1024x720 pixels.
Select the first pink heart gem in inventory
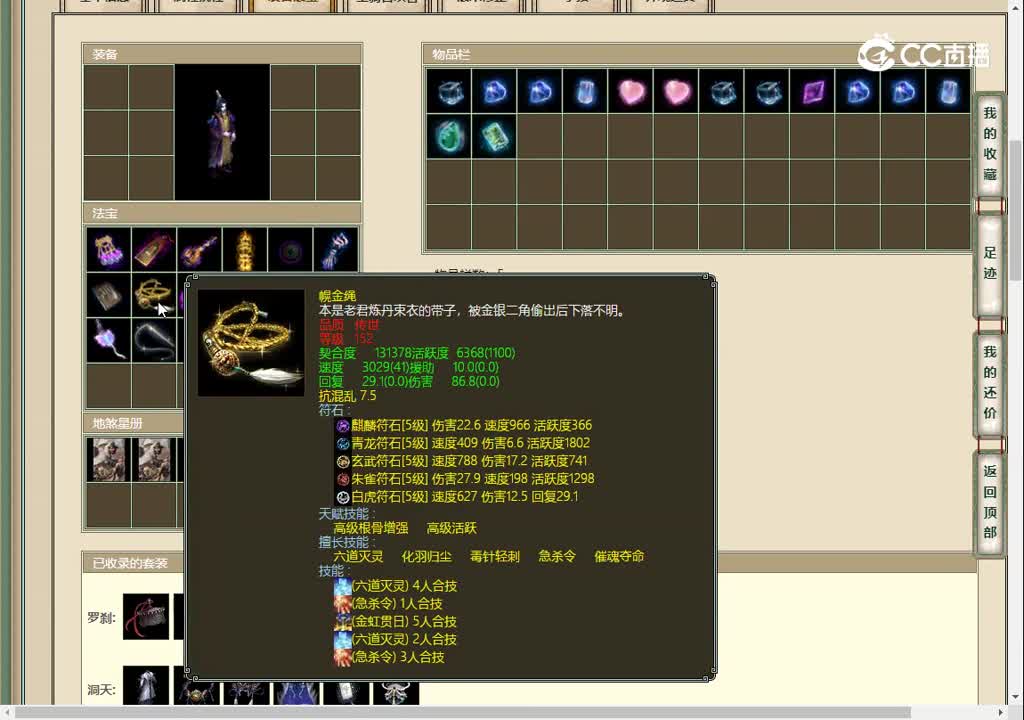(630, 91)
